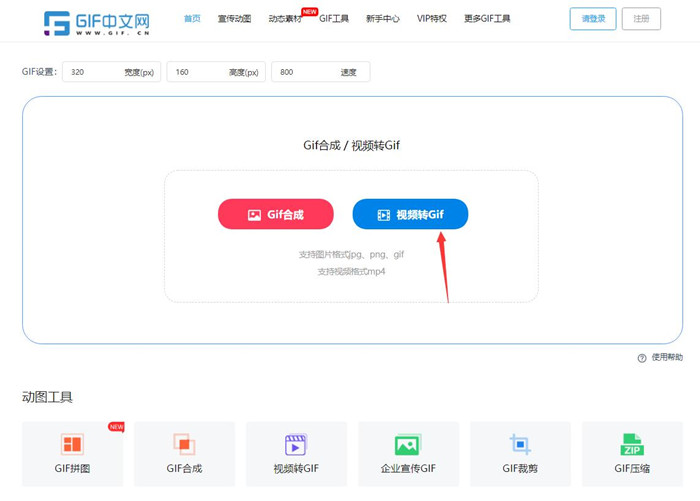
Task: Go to the 首页 nav tab
Action: pyautogui.click(x=192, y=19)
